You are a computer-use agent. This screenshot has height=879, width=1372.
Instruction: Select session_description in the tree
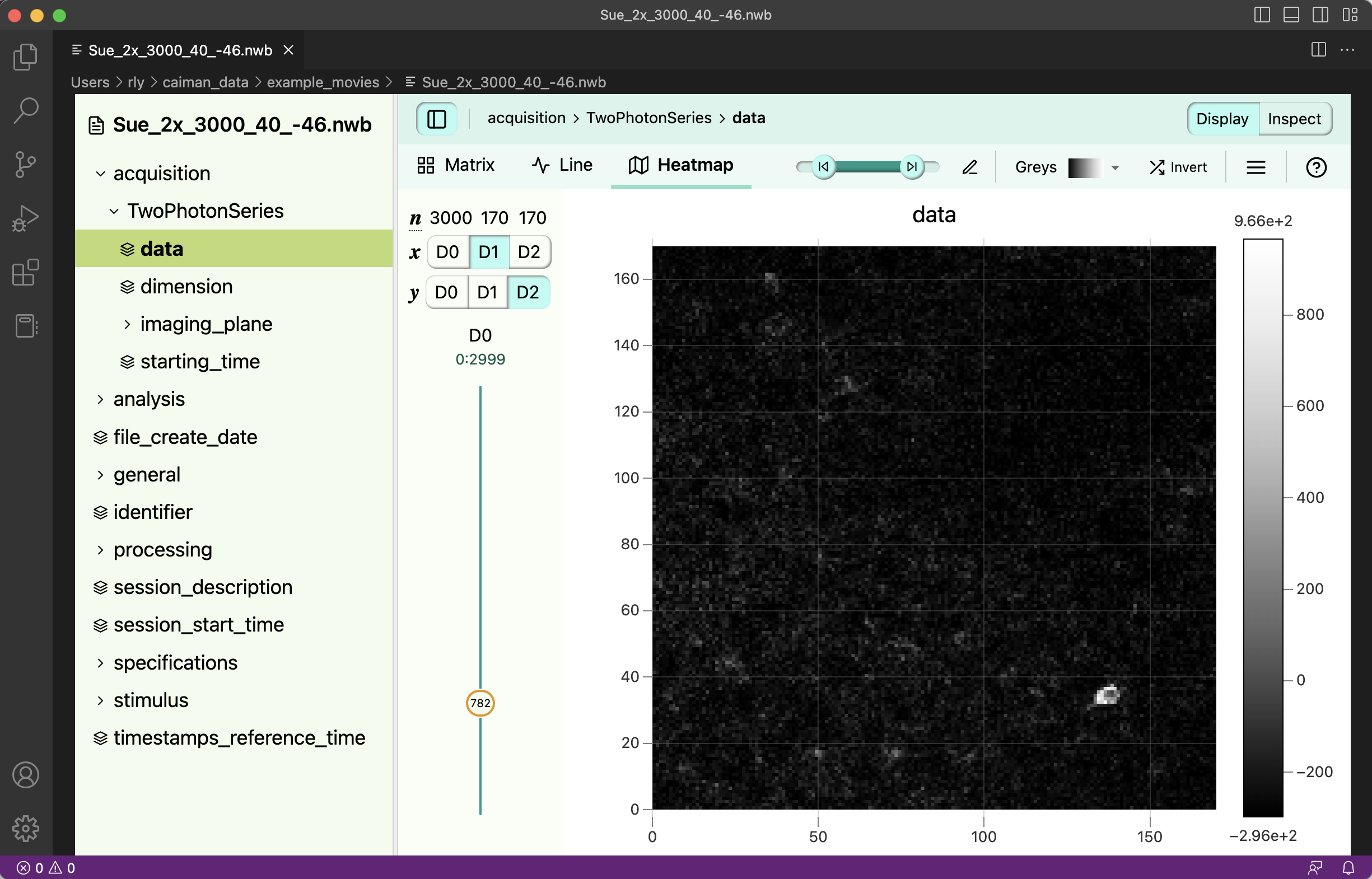pyautogui.click(x=203, y=587)
